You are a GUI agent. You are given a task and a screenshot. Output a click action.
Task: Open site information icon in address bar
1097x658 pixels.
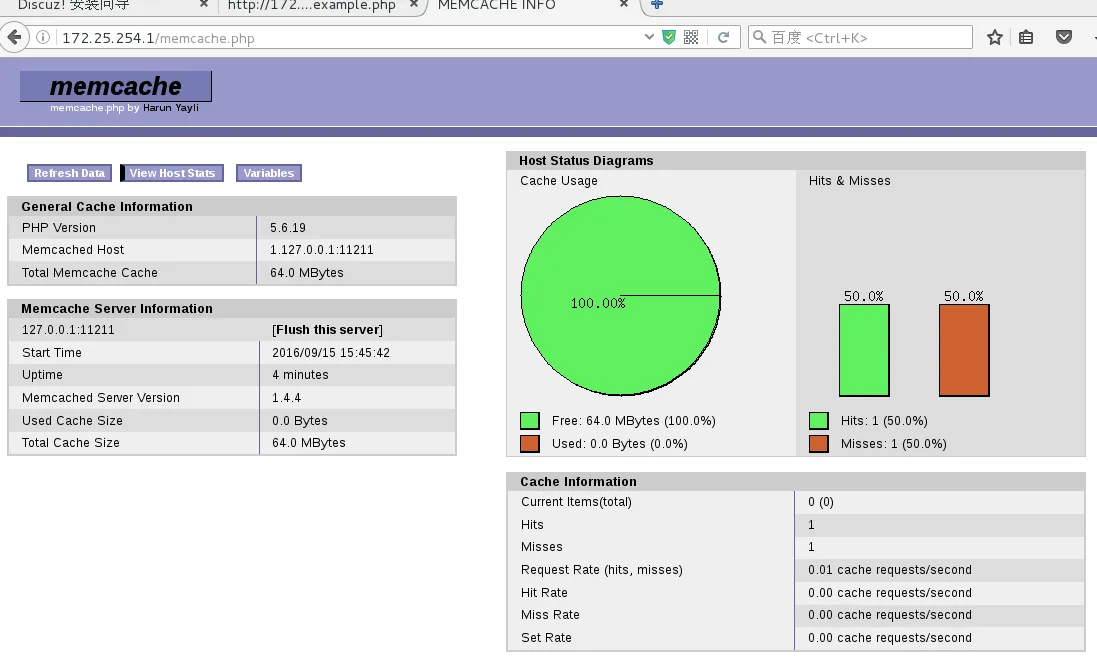tap(43, 37)
